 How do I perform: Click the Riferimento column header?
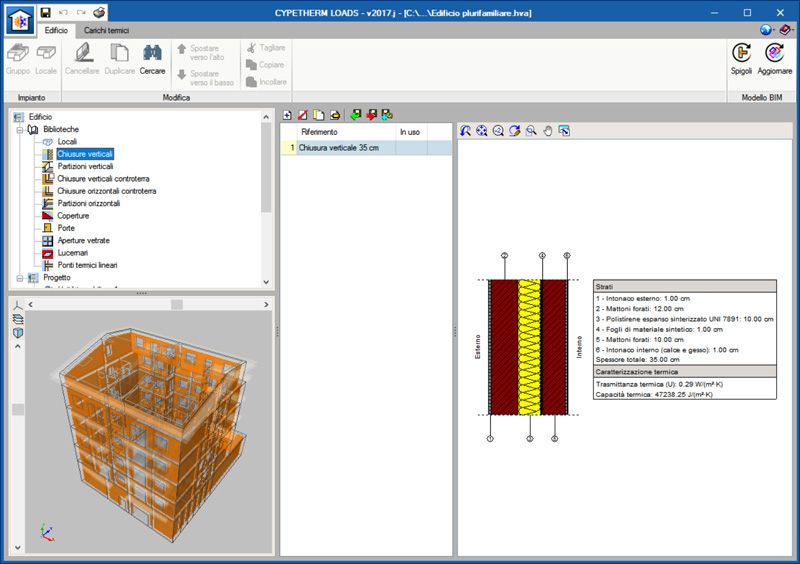tap(346, 132)
